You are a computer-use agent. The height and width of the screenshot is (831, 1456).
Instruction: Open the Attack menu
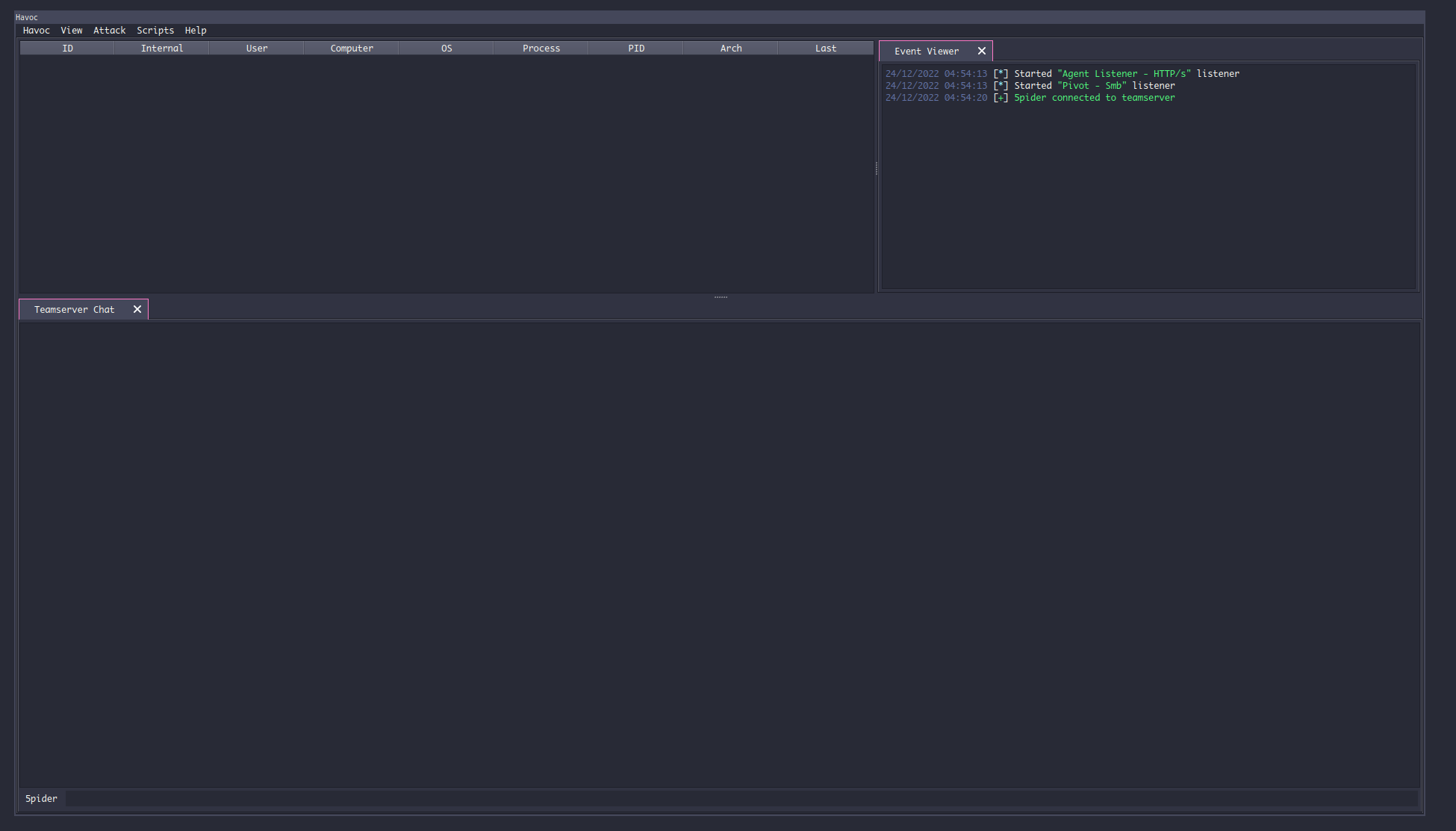click(x=109, y=31)
